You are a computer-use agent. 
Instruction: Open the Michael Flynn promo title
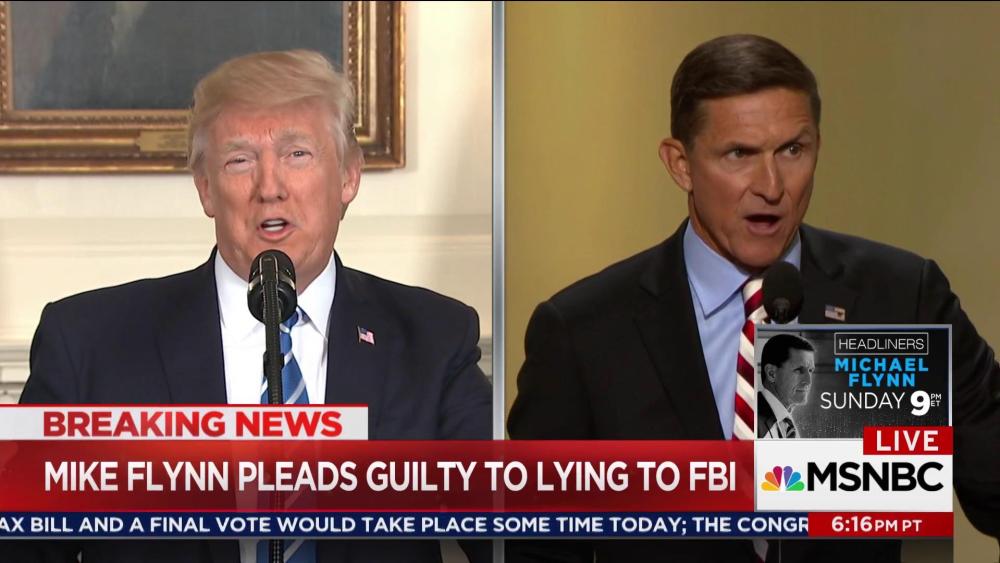(x=881, y=372)
